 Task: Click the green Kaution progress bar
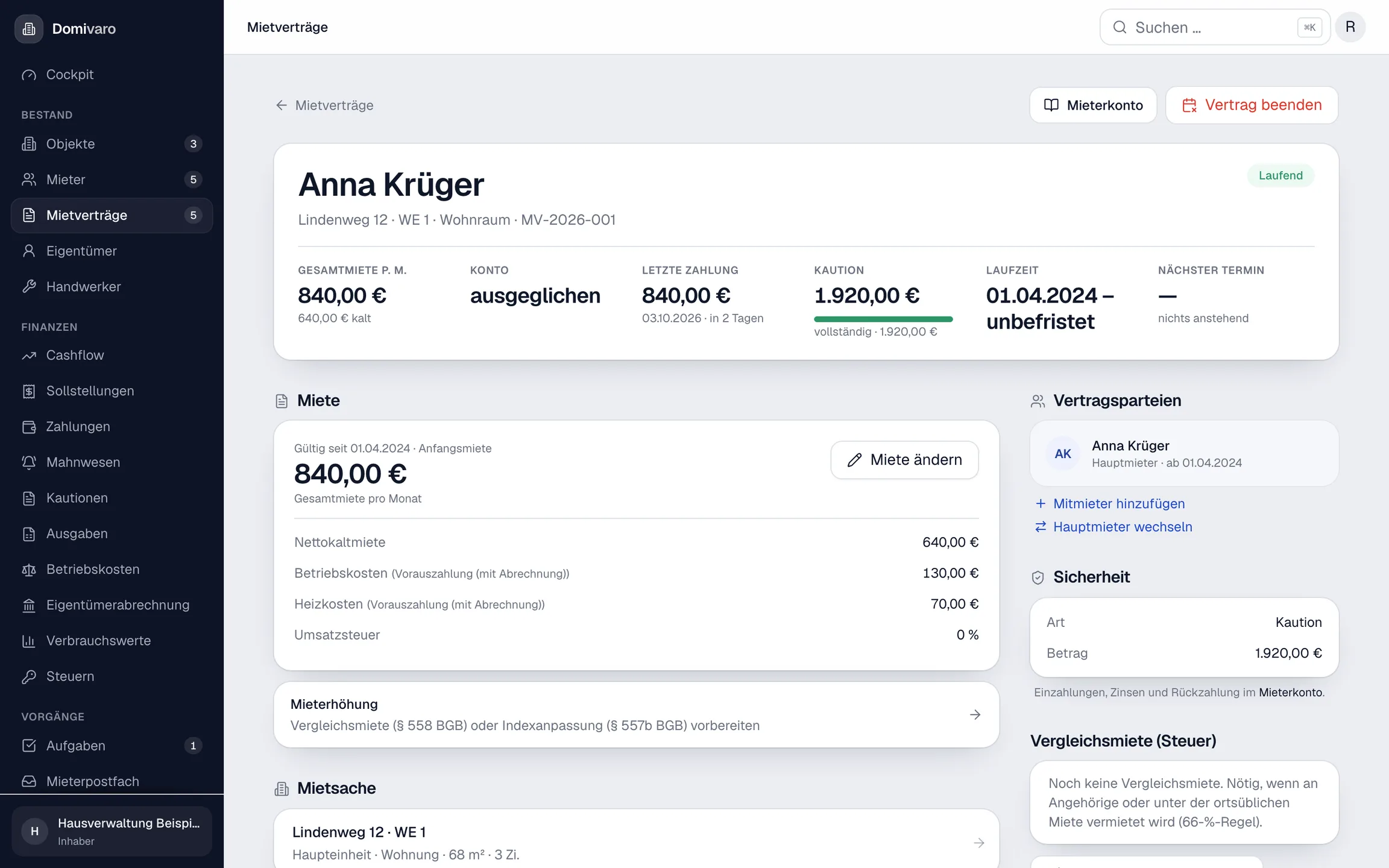pyautogui.click(x=883, y=319)
